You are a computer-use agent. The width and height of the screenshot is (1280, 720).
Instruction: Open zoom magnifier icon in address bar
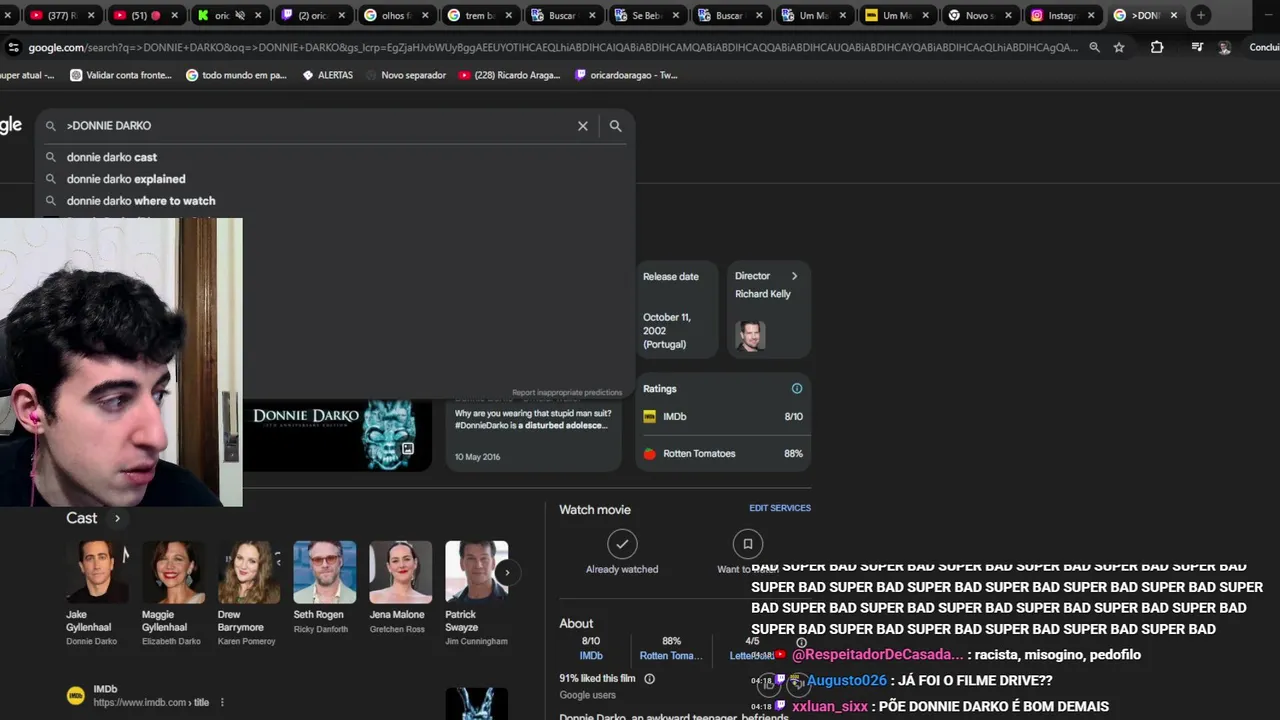1095,47
